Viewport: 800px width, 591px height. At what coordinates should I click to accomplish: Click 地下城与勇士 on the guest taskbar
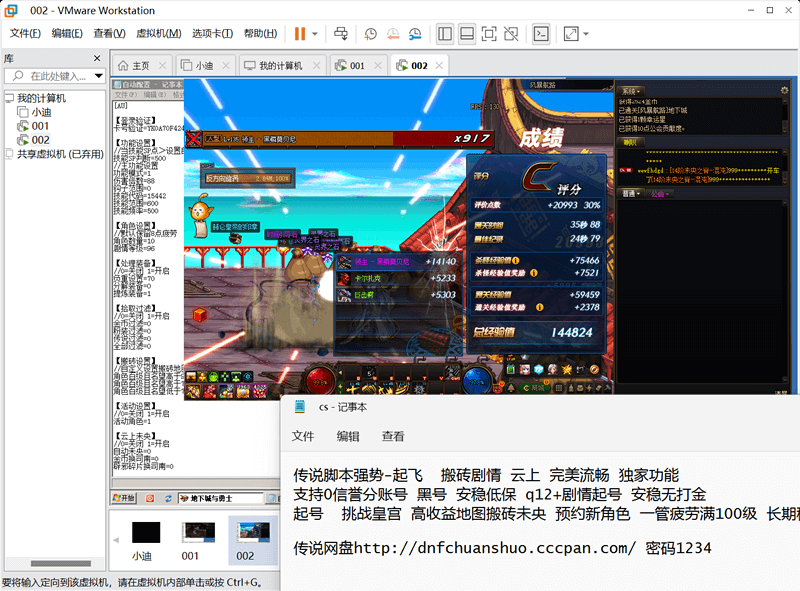pos(220,498)
